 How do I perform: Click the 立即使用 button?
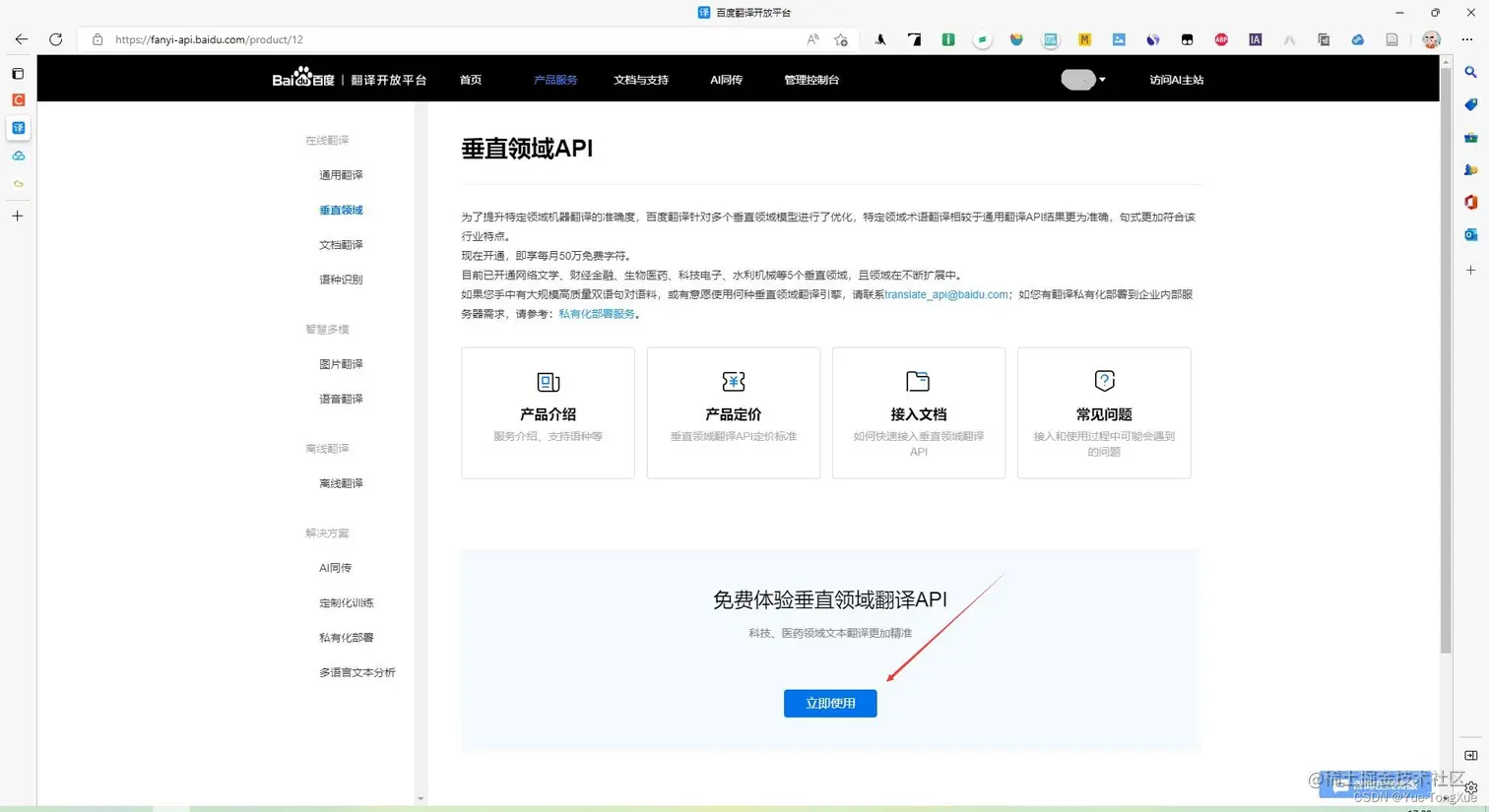point(829,703)
